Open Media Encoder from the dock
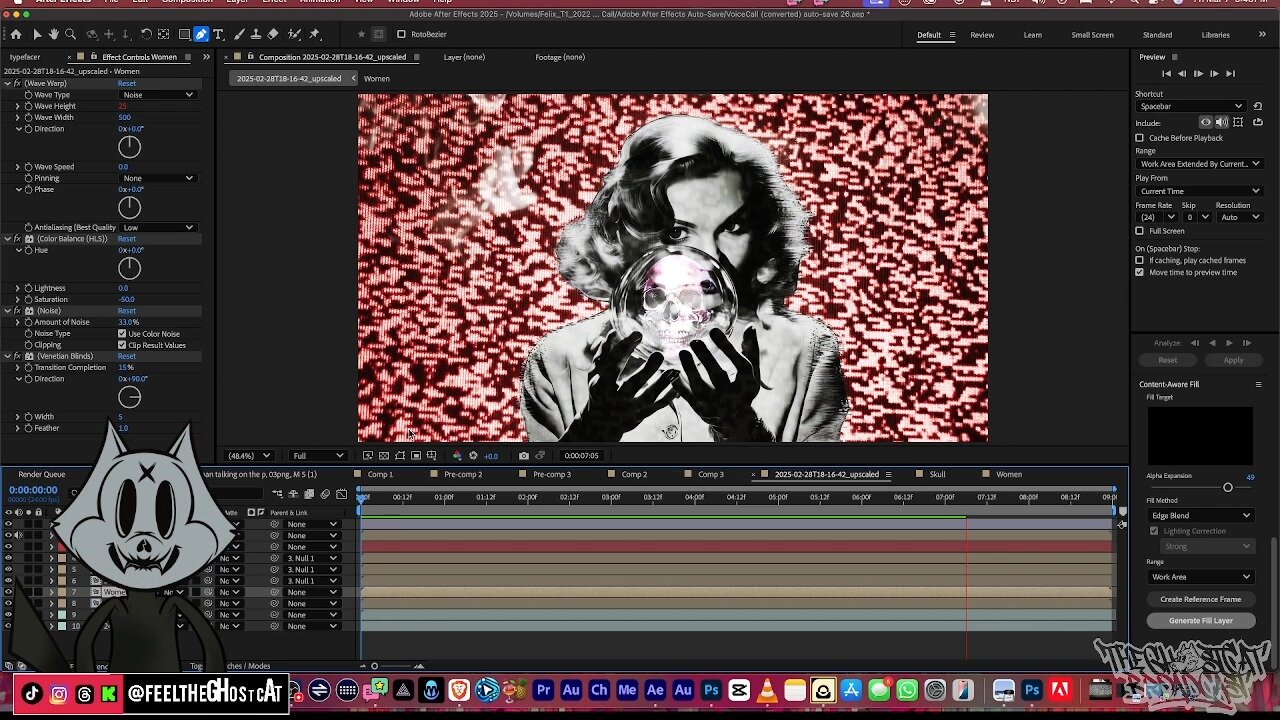The image size is (1280, 720). pos(627,690)
